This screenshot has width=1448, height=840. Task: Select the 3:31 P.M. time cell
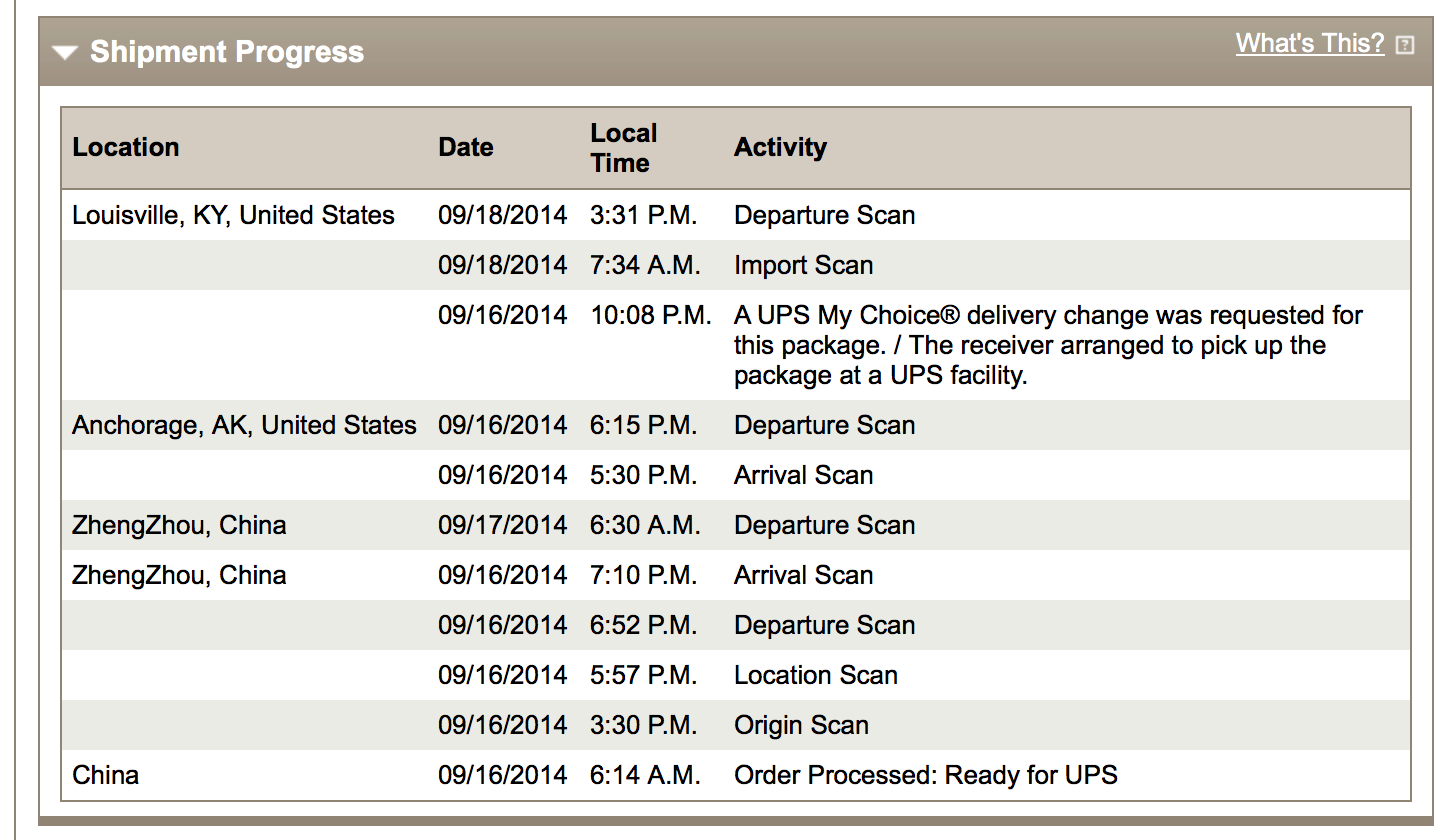click(x=643, y=215)
